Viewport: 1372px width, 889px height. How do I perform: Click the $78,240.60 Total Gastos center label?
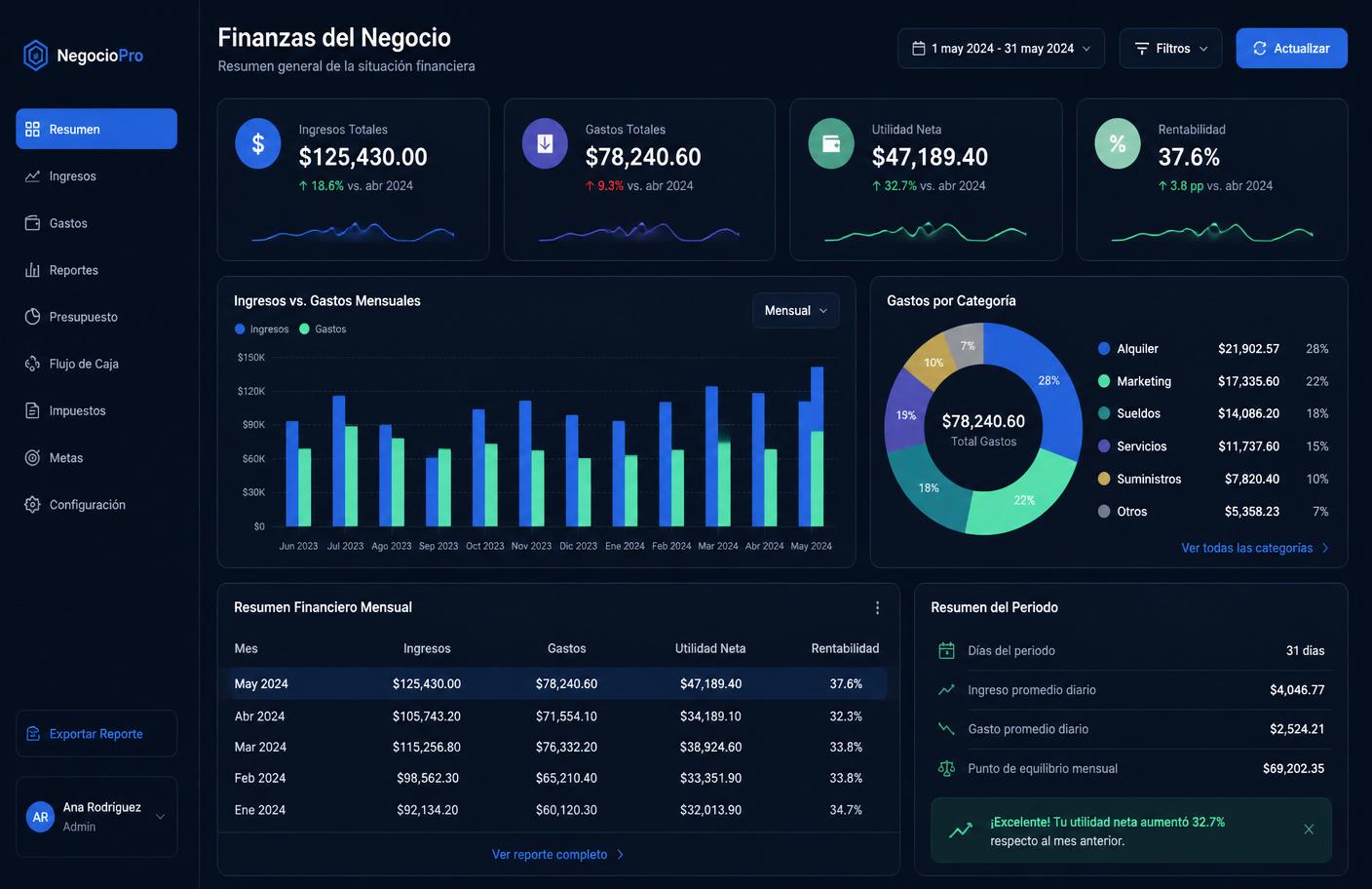coord(983,421)
